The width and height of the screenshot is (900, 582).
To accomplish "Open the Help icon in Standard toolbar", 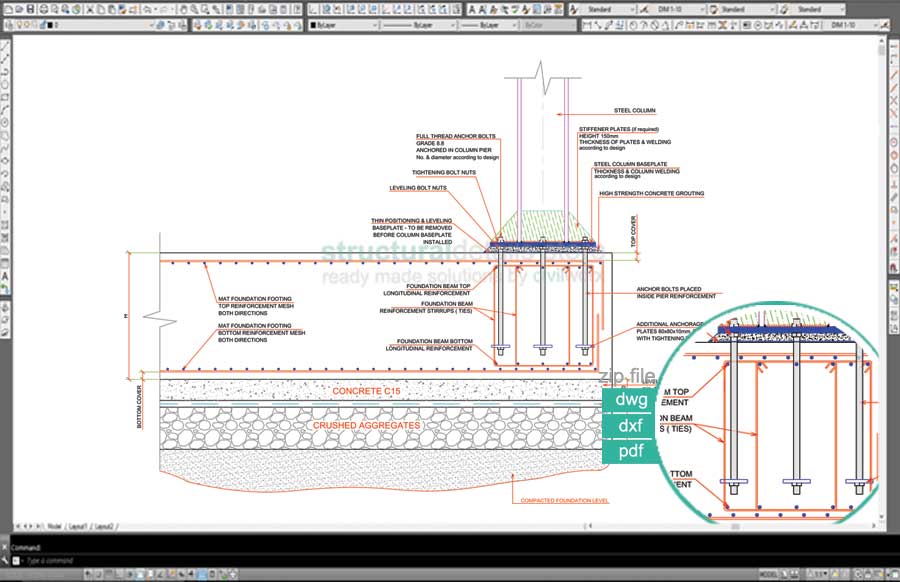I will (297, 9).
